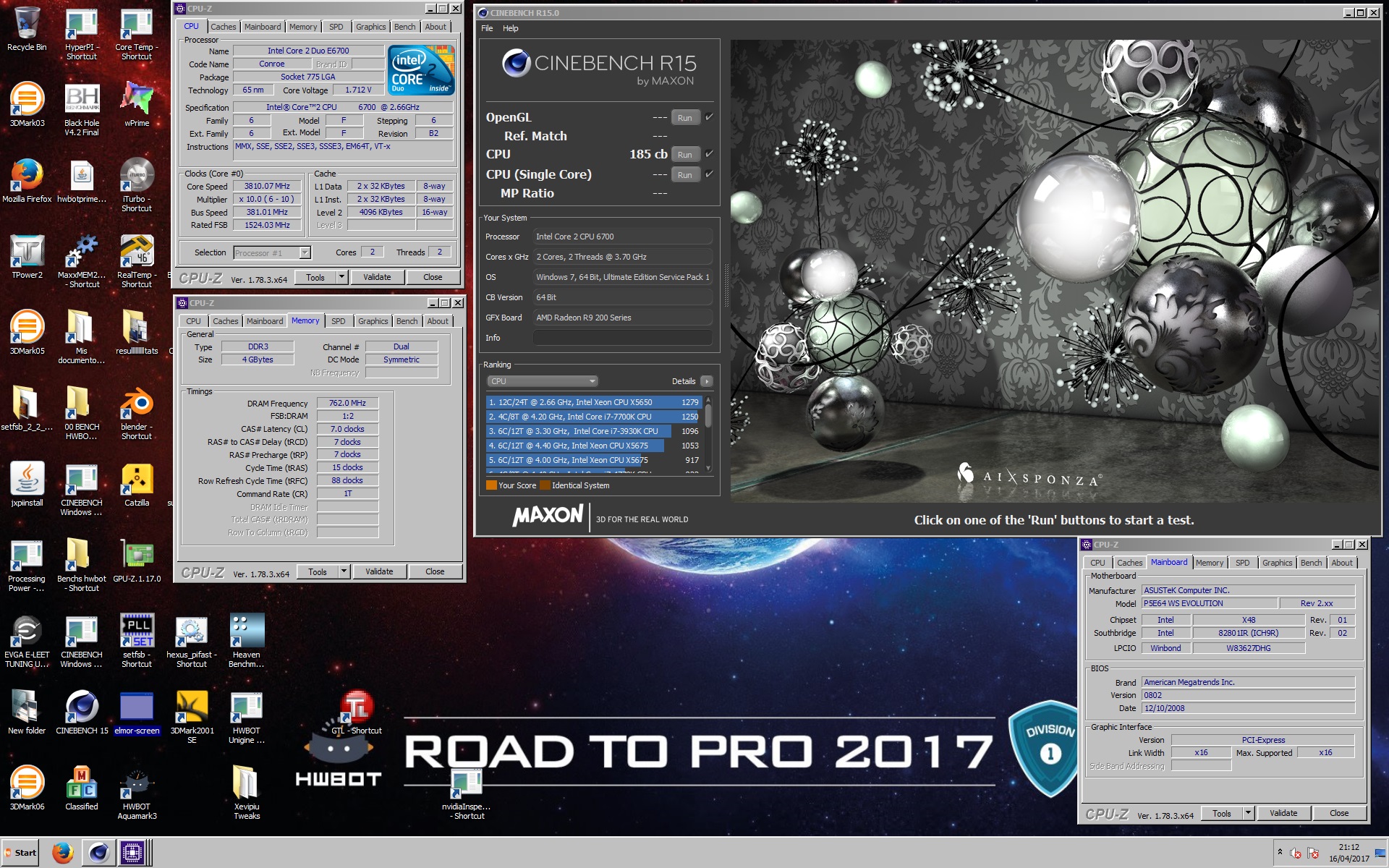Switch to Caches tab in top CPU-Z window

point(224,27)
